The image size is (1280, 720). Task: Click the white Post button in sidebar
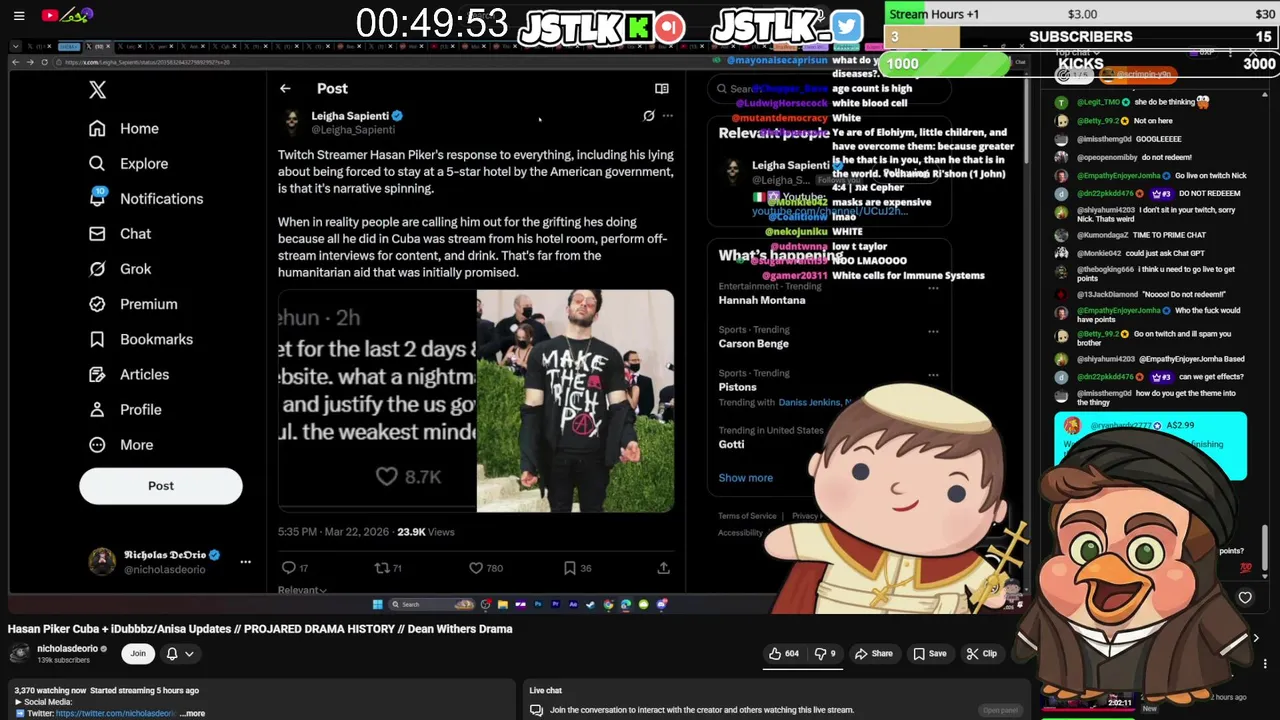(x=161, y=486)
